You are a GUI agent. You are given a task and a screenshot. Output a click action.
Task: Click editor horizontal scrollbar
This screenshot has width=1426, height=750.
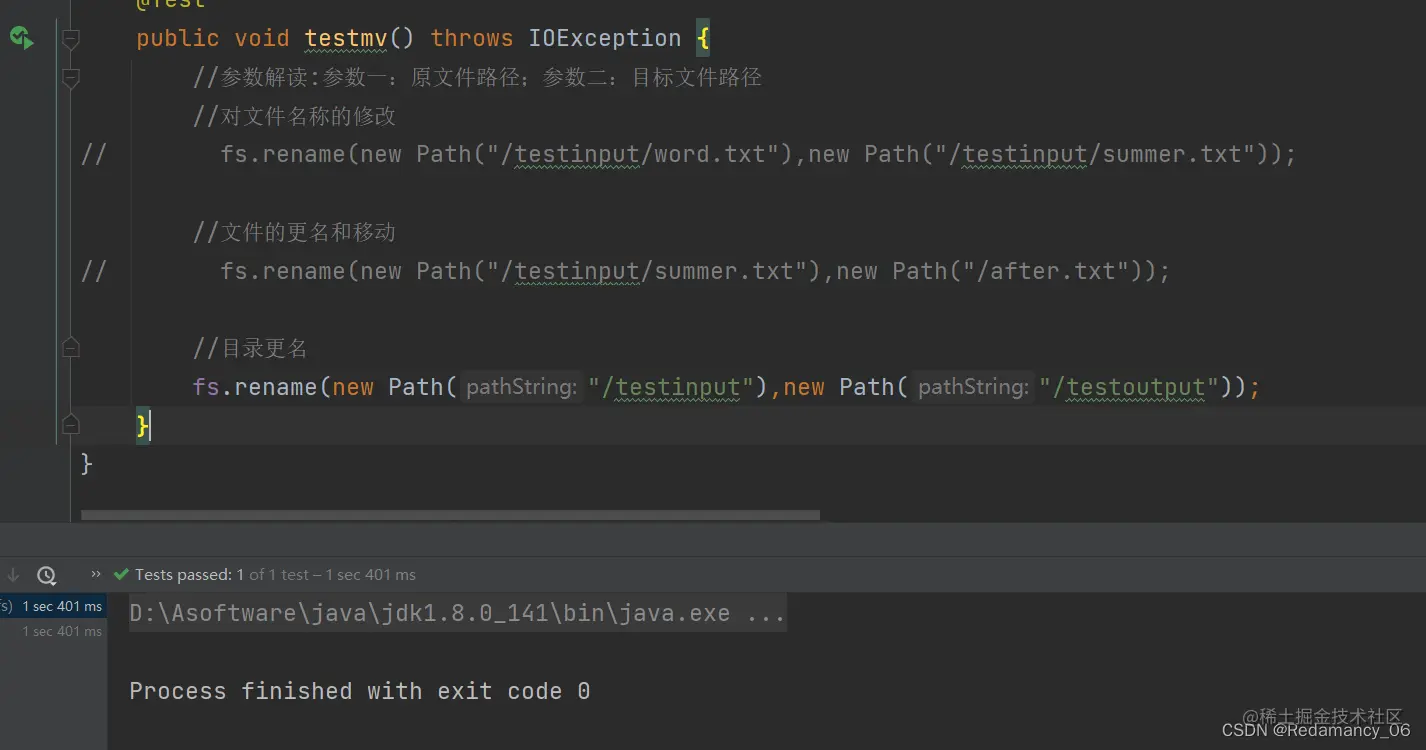[450, 515]
